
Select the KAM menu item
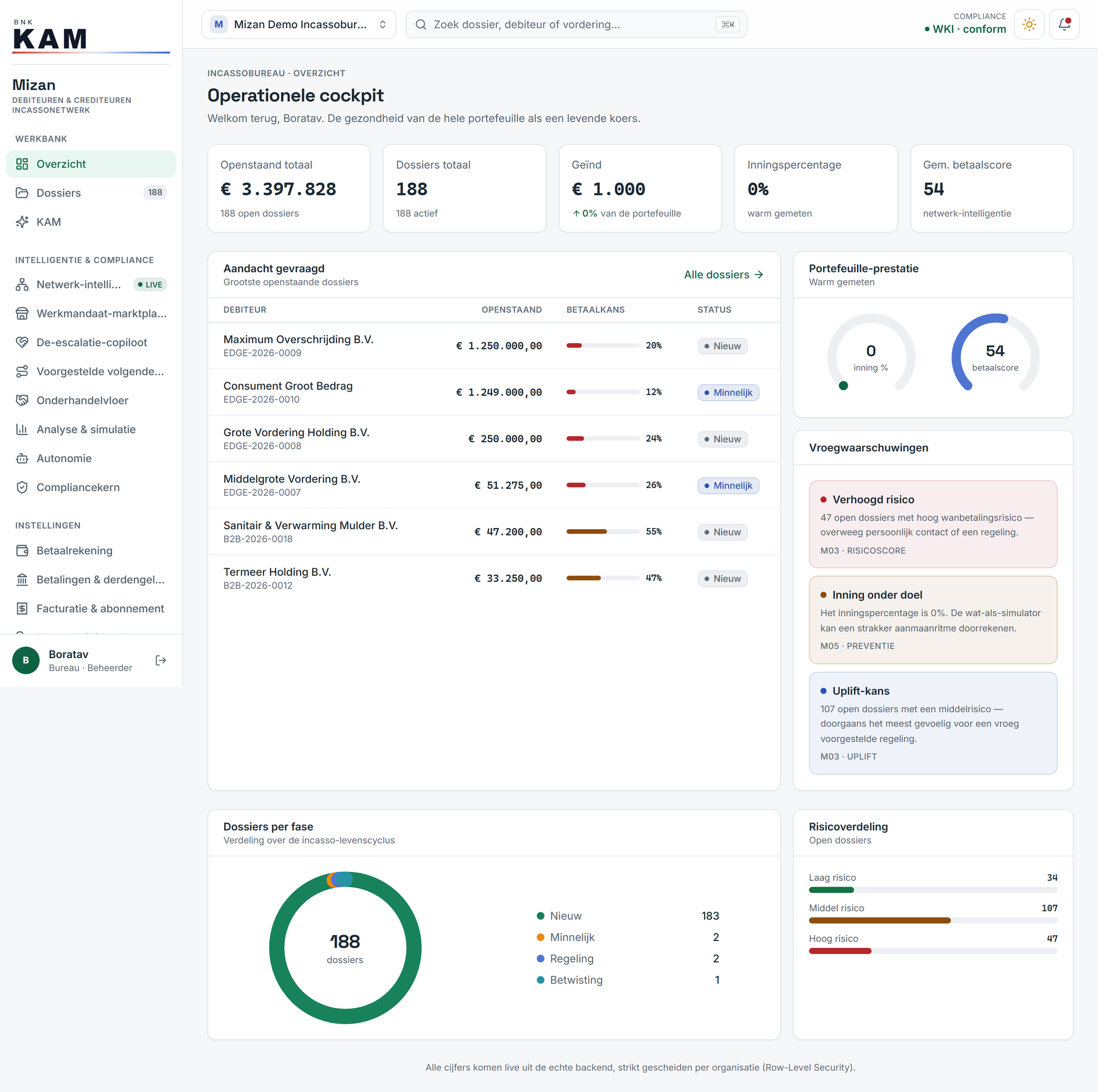91,222
